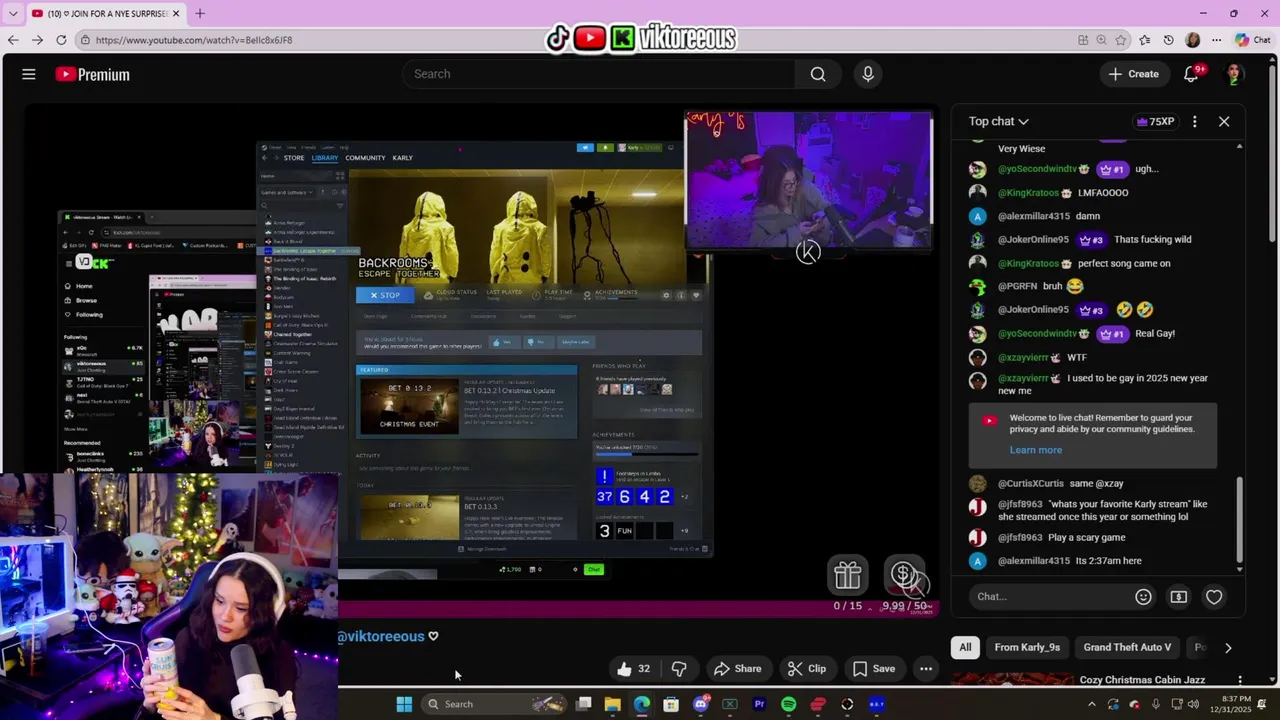The image size is (1280, 720).
Task: Open the Copilot Chat button
Action: click(x=1252, y=40)
